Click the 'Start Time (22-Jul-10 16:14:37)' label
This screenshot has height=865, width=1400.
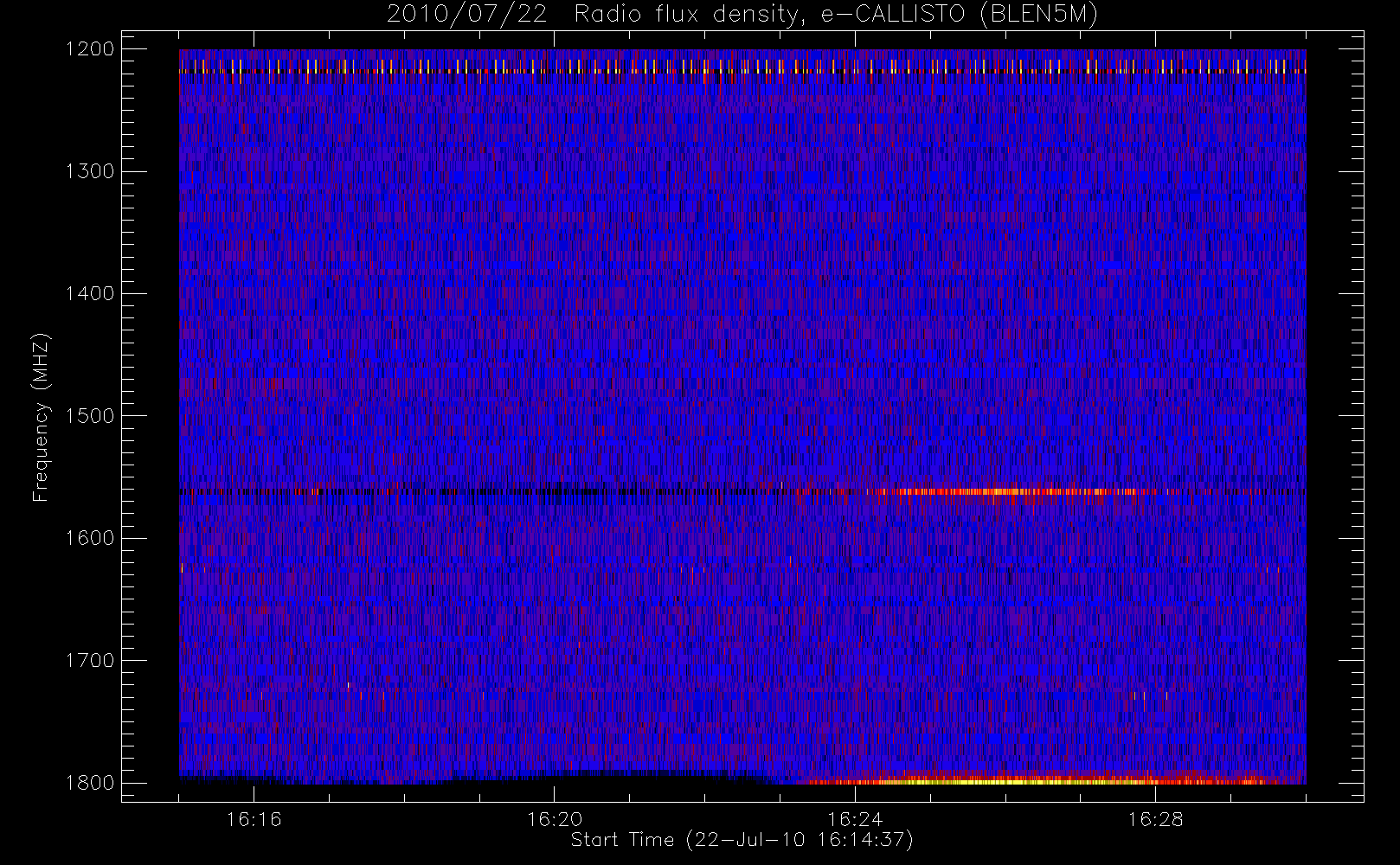pos(742,840)
